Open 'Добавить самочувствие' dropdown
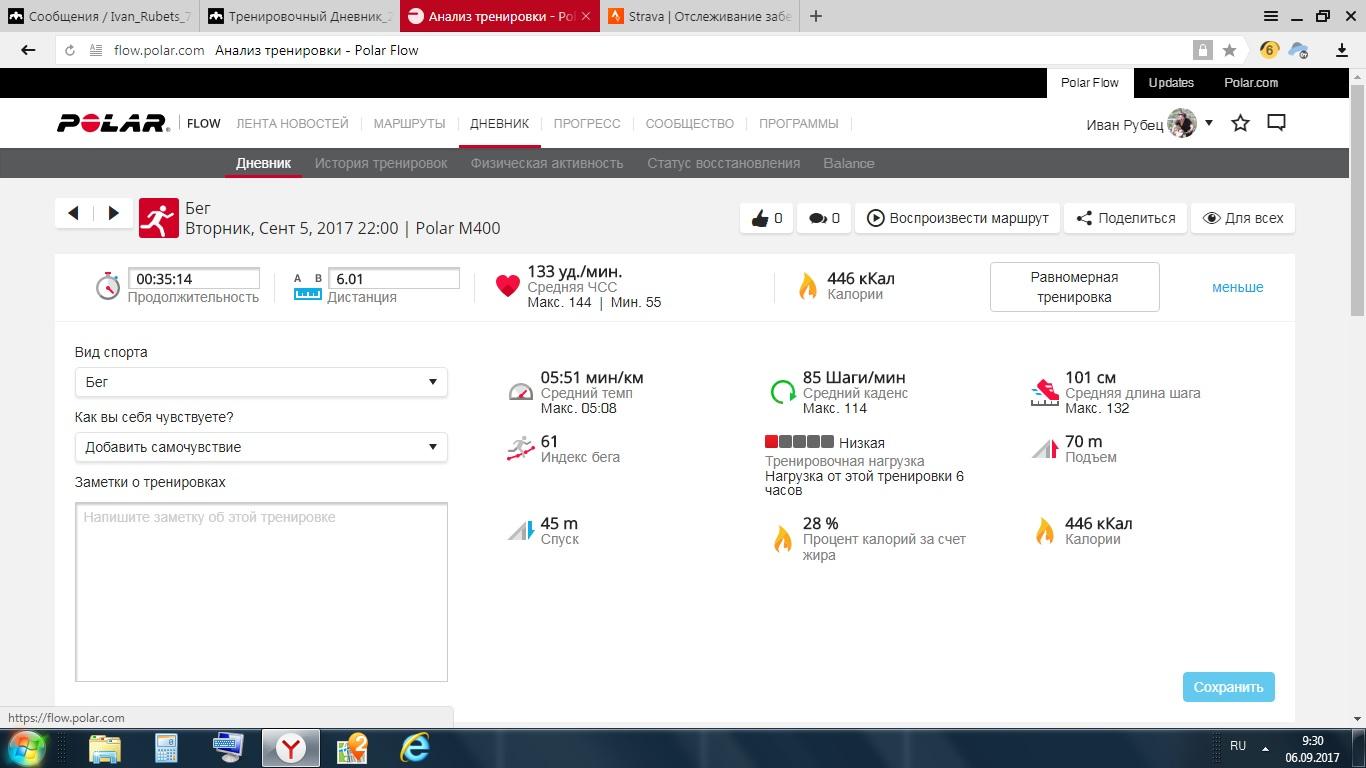 click(x=261, y=447)
